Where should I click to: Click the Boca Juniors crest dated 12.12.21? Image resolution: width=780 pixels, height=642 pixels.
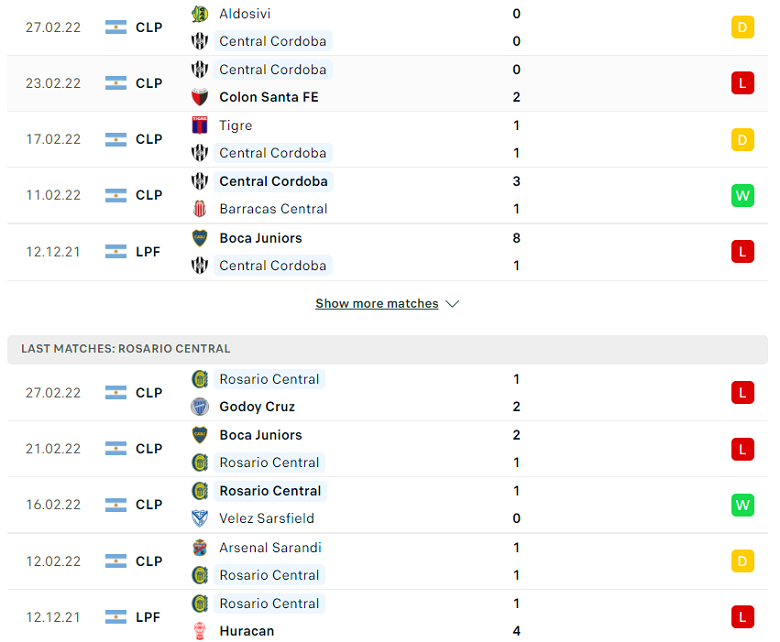[x=199, y=238]
